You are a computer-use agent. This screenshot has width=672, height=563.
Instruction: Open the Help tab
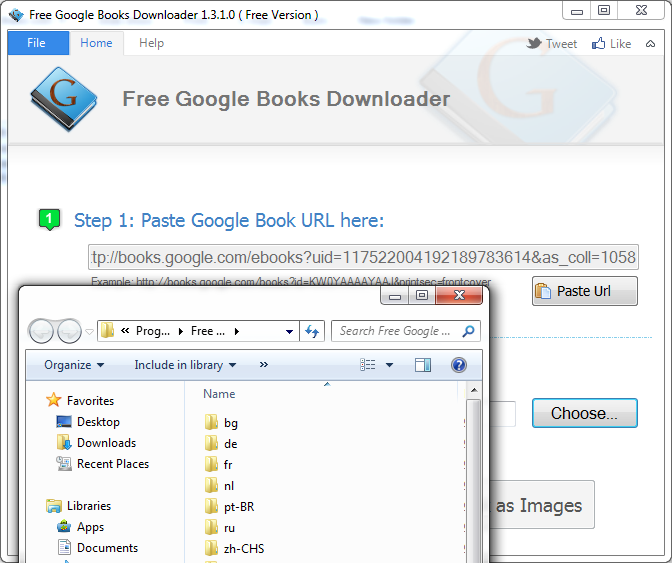[x=151, y=43]
